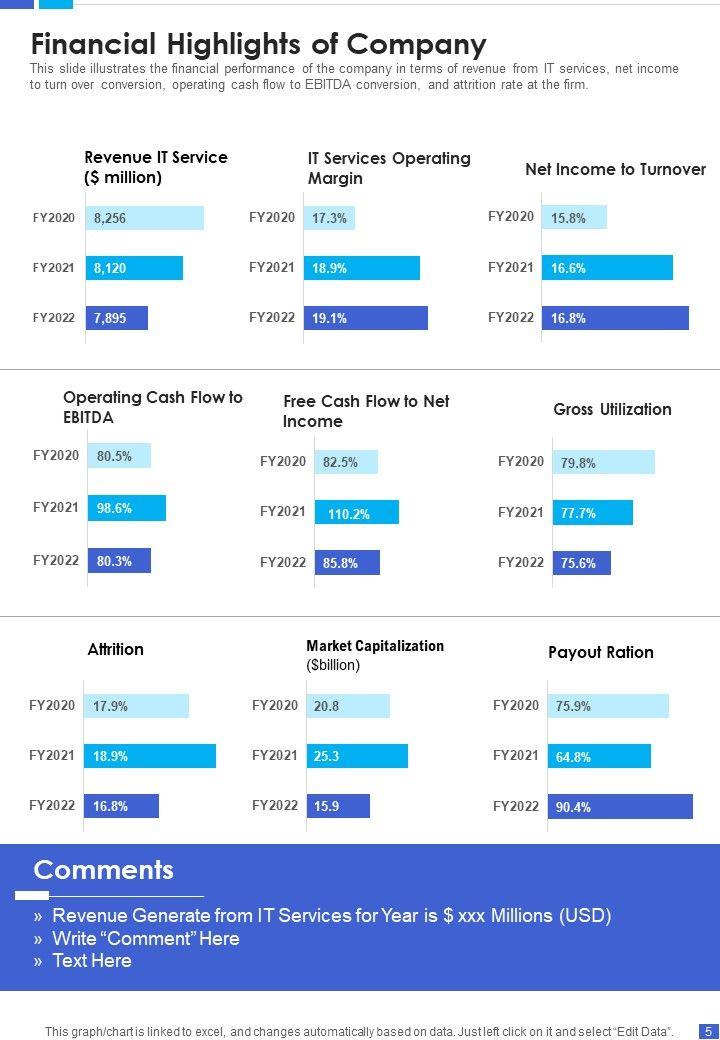Click the slide number 5 badge

[x=707, y=1031]
